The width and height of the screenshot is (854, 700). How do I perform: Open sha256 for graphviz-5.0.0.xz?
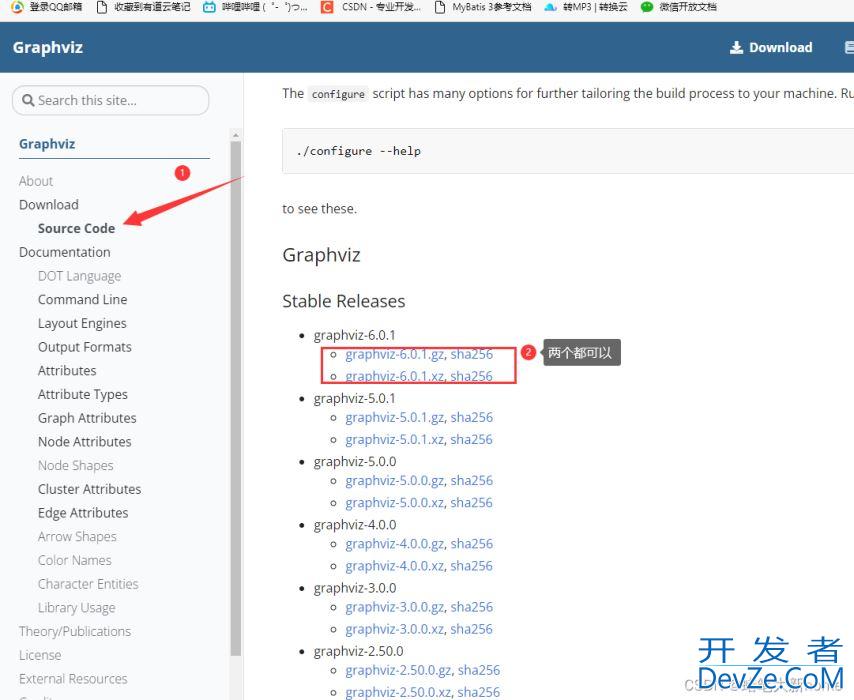472,503
